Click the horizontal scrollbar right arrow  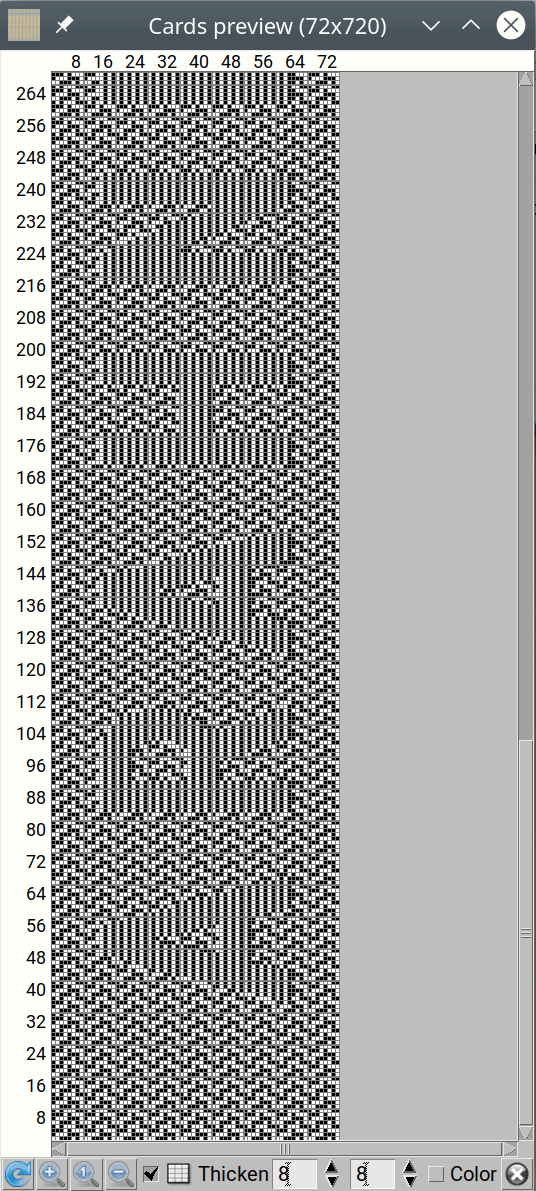click(510, 1148)
